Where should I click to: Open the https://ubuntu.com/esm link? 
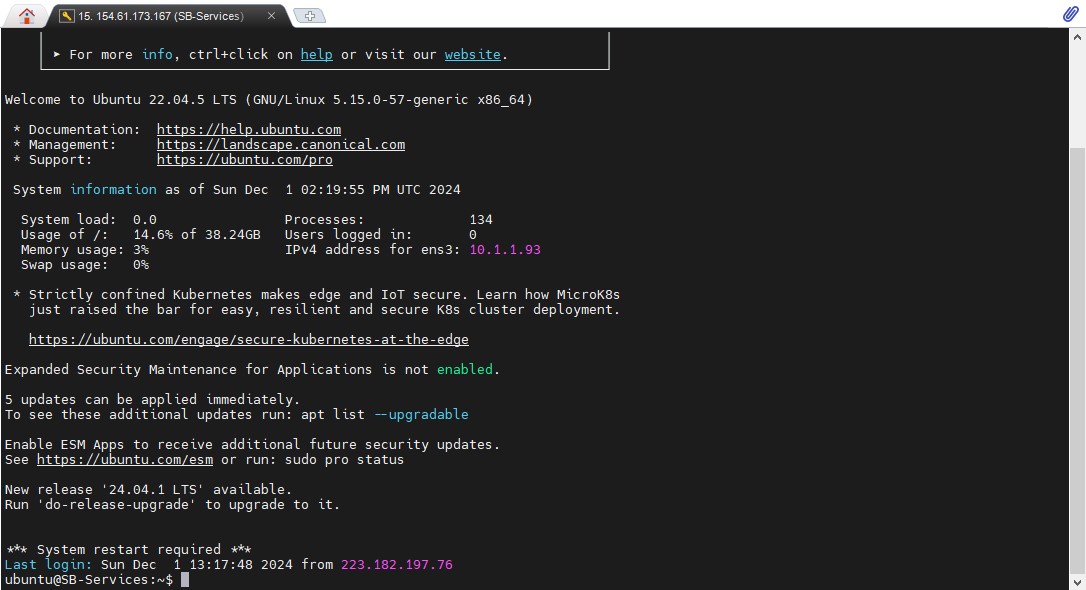(125, 460)
